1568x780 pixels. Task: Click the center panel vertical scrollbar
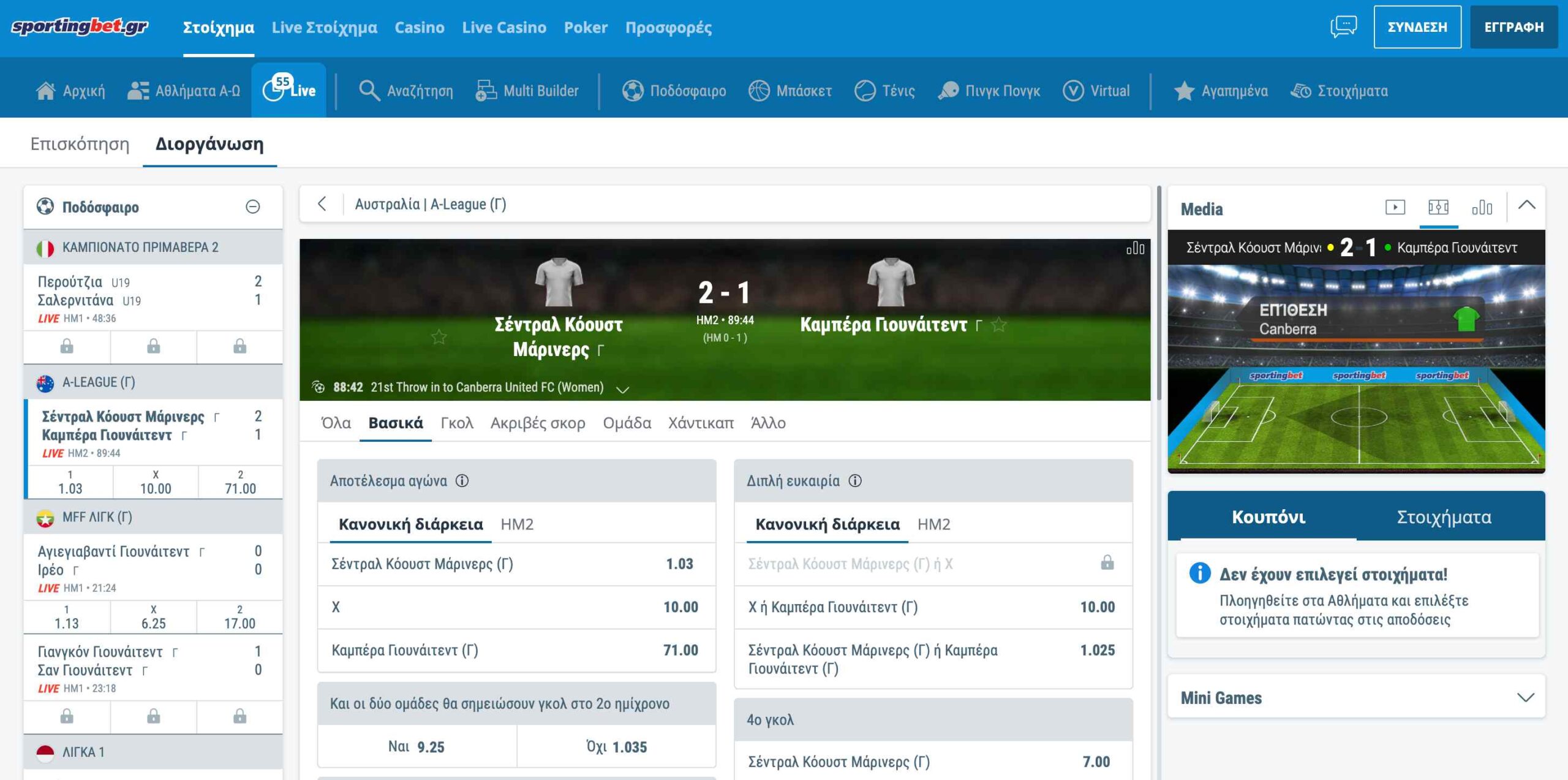(x=1158, y=293)
